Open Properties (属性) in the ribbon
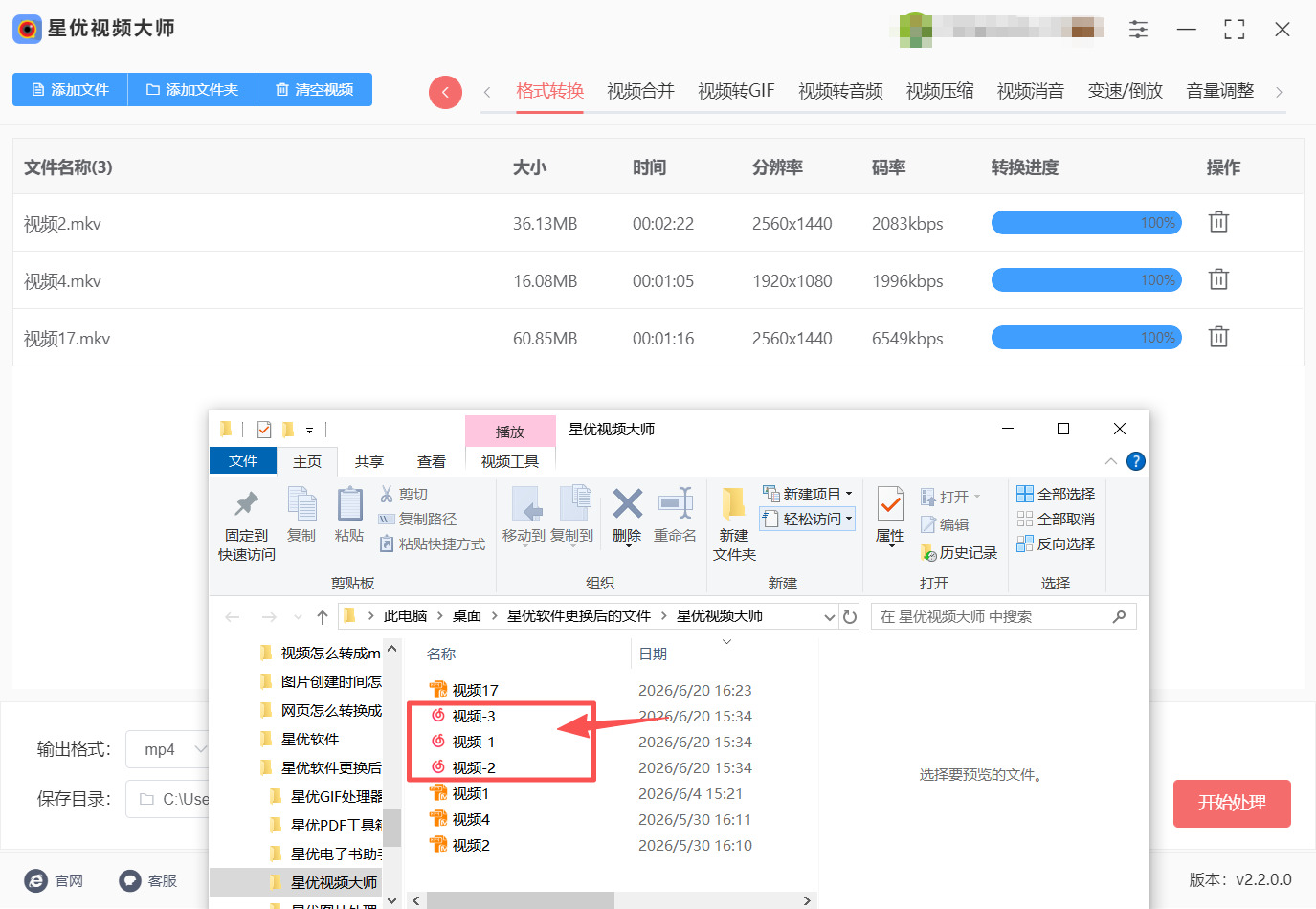This screenshot has height=909, width=1316. [x=890, y=516]
